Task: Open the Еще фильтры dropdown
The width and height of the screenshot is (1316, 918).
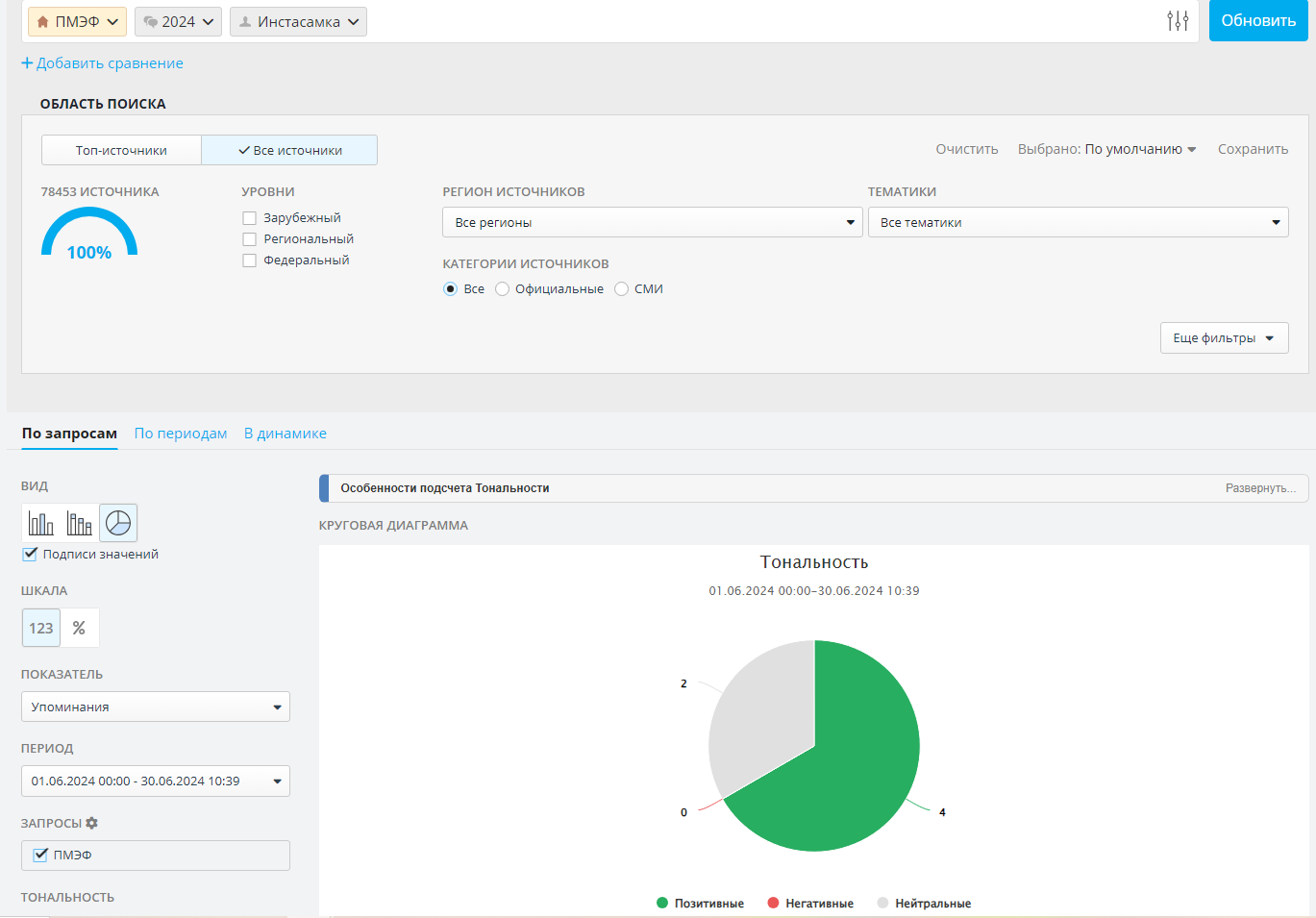Action: point(1224,338)
